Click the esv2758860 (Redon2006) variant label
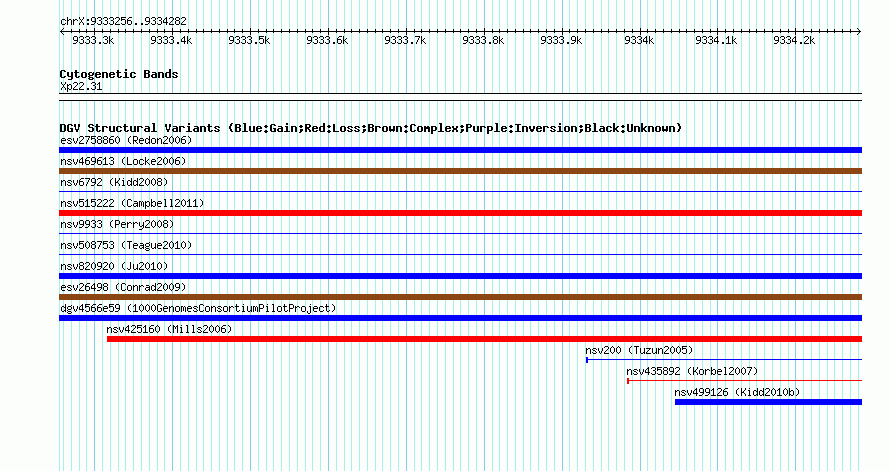Image resolution: width=890 pixels, height=471 pixels. click(x=126, y=140)
